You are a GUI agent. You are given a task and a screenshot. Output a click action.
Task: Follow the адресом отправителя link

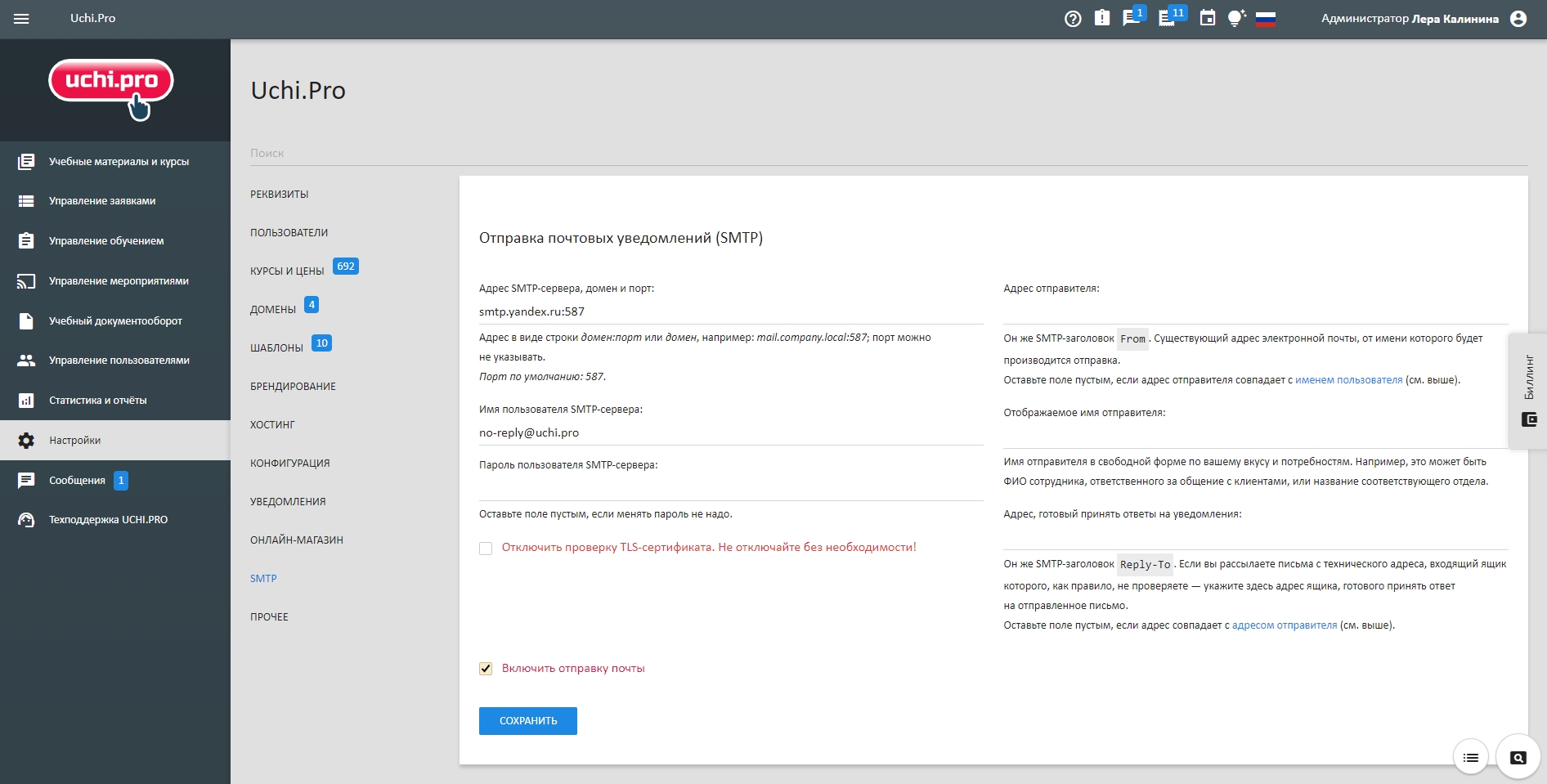1285,625
